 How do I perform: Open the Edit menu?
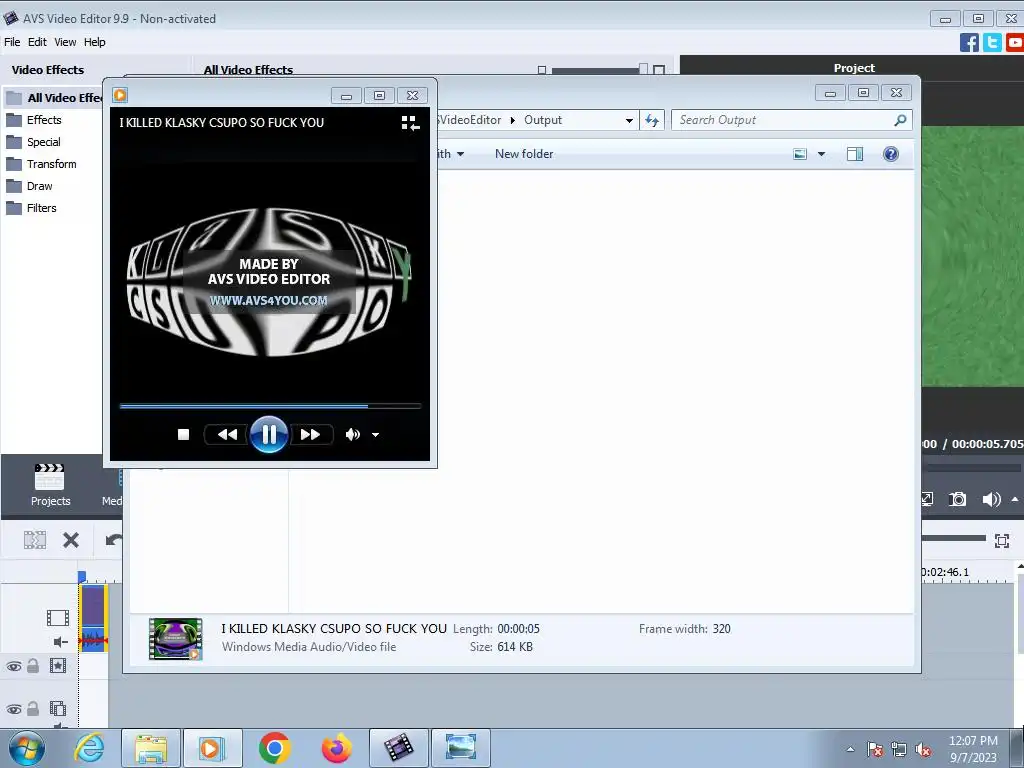tap(37, 42)
